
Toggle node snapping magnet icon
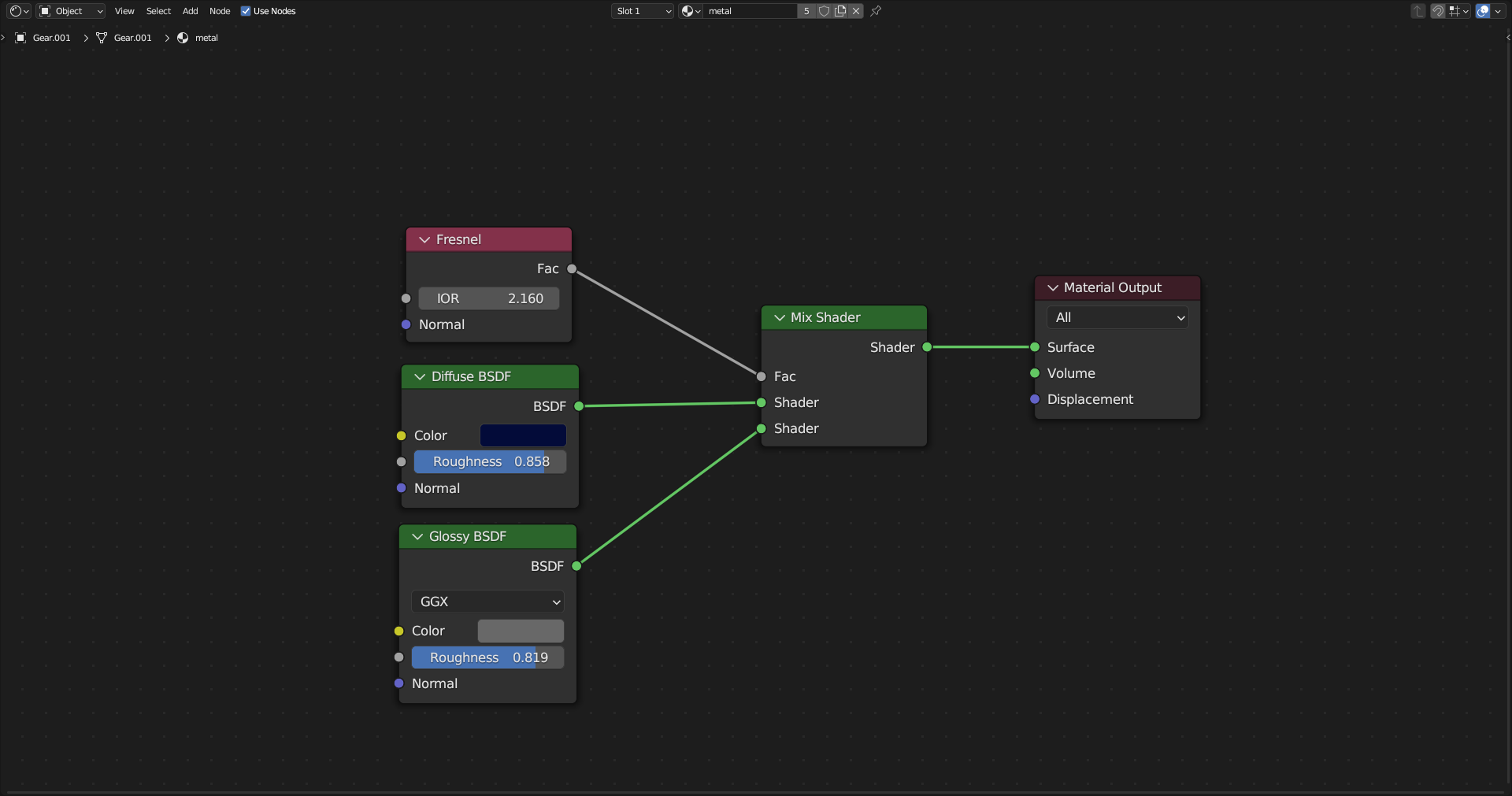1438,11
